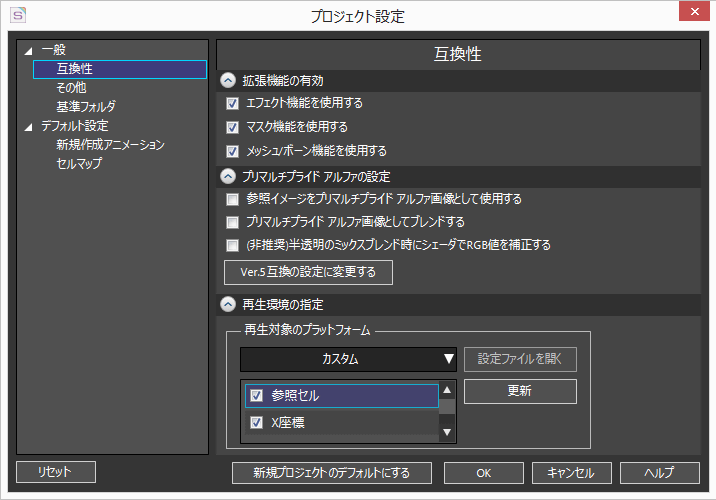Close the プロジェクト設定 dialog
The height and width of the screenshot is (500, 716).
pos(694,11)
